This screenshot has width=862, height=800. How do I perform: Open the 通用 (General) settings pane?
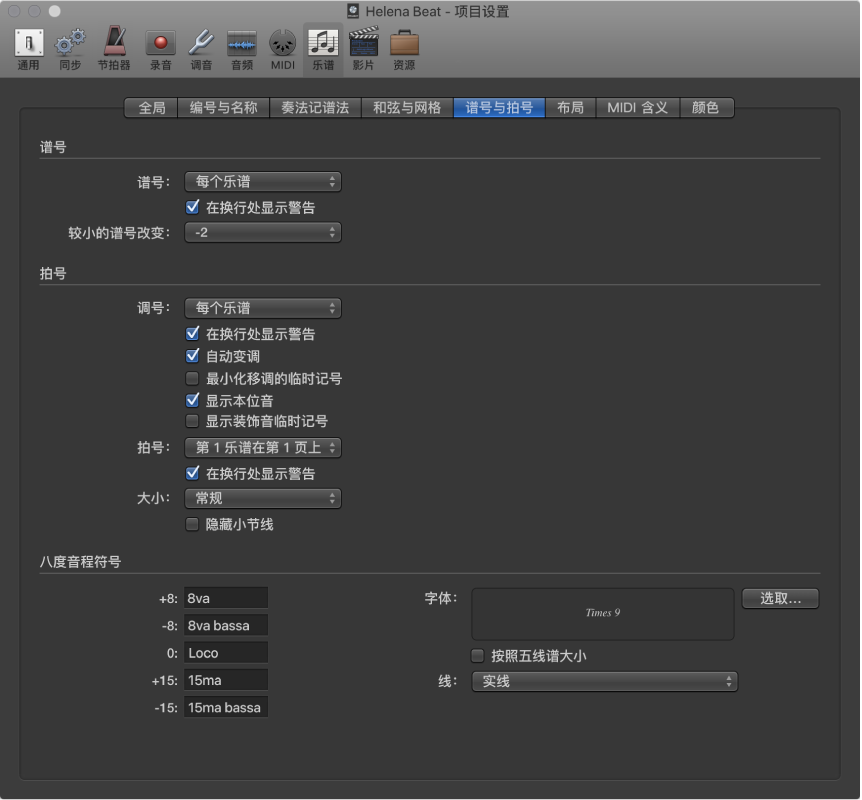point(28,46)
